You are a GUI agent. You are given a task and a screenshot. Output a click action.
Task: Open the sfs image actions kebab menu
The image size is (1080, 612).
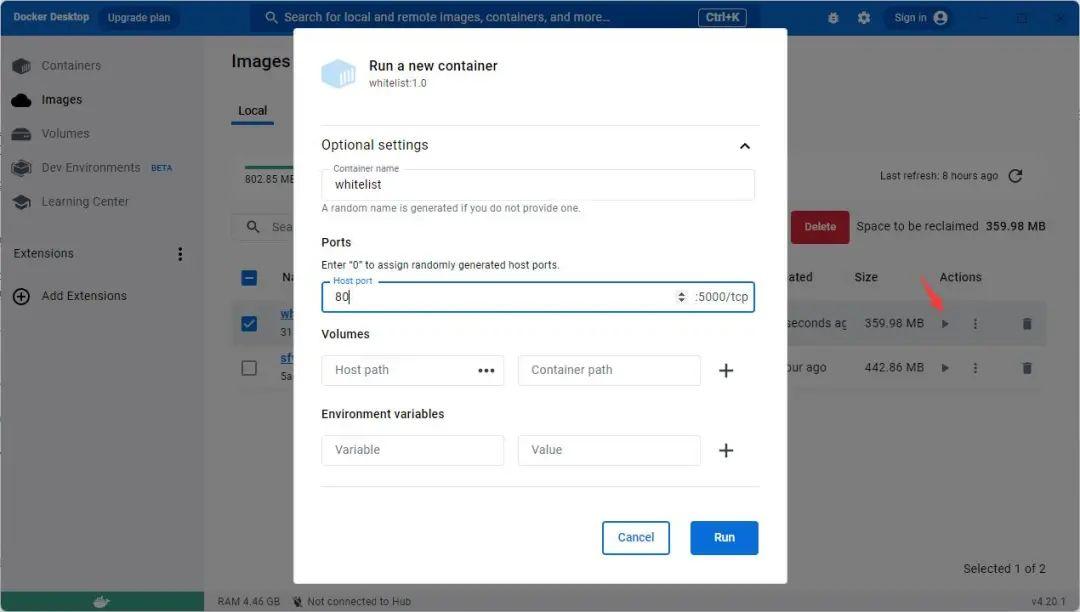[x=975, y=367]
